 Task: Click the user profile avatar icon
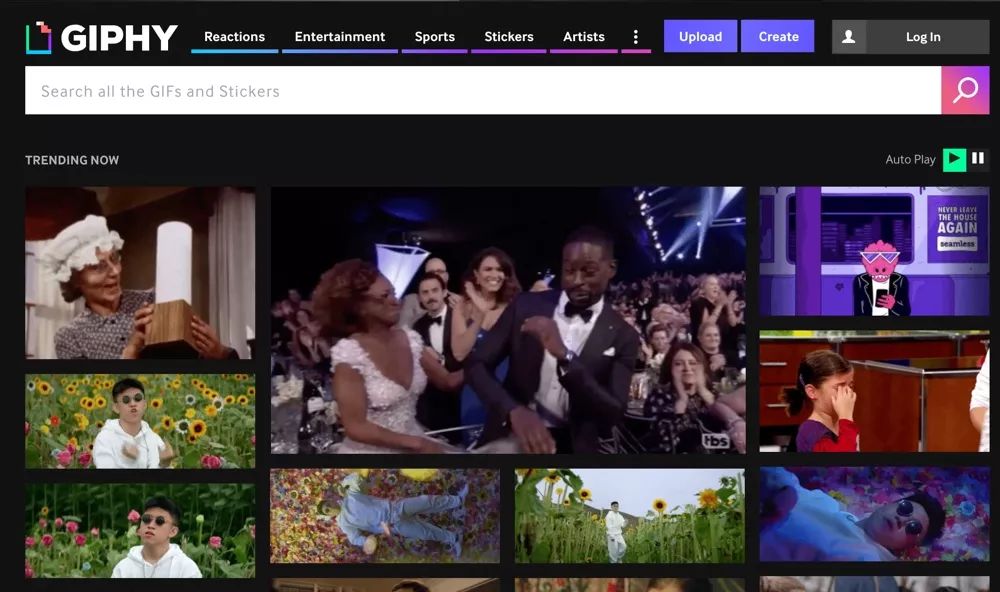[x=849, y=37]
